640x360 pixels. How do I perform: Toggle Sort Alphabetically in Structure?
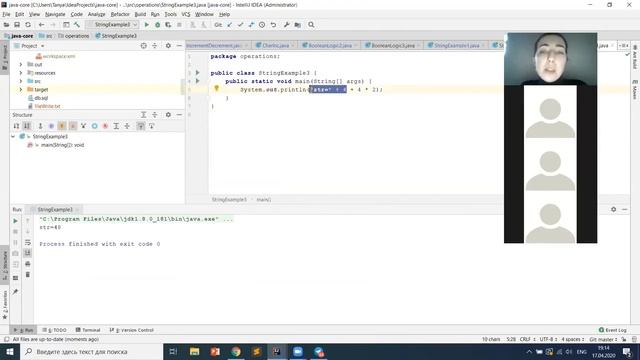(x=27, y=126)
